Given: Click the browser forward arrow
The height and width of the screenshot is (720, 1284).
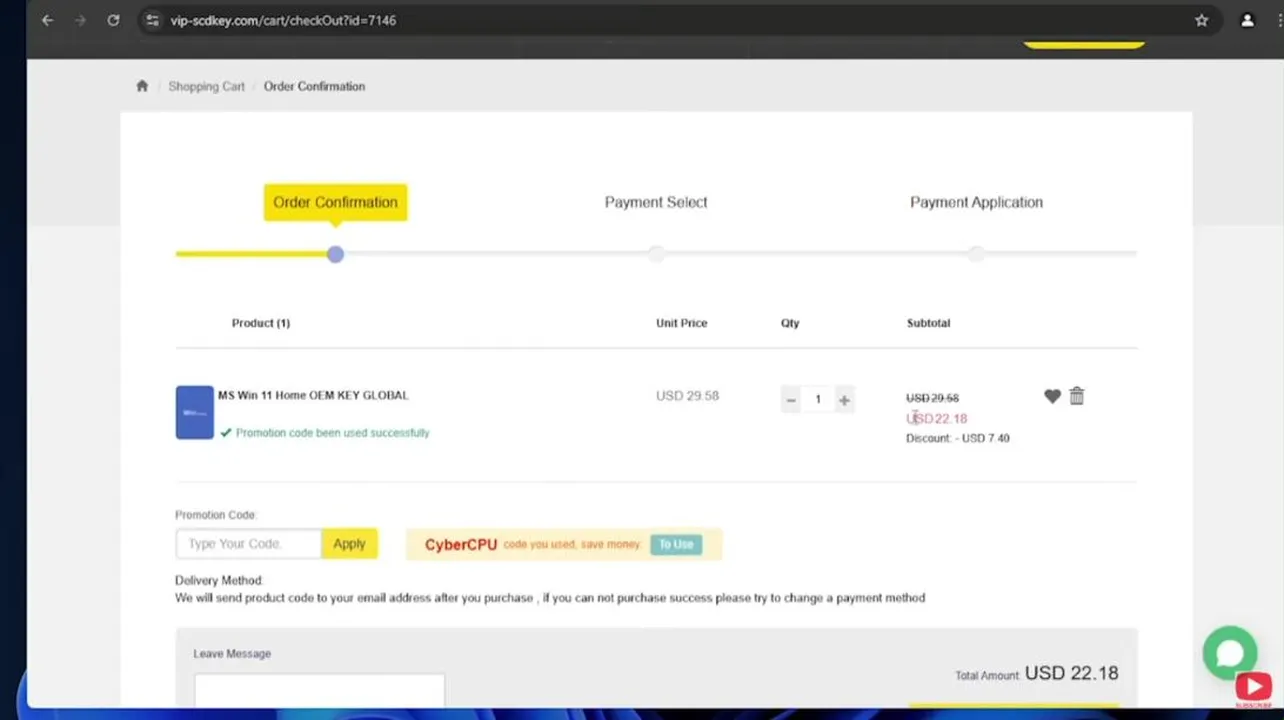Looking at the screenshot, I should tap(80, 20).
